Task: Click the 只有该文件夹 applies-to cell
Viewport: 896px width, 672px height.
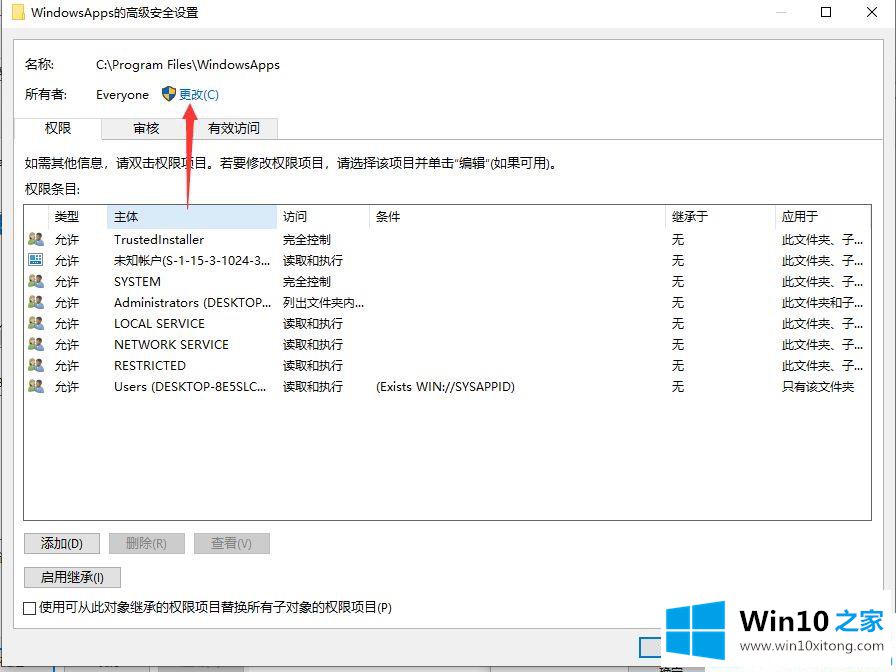Action: (818, 387)
